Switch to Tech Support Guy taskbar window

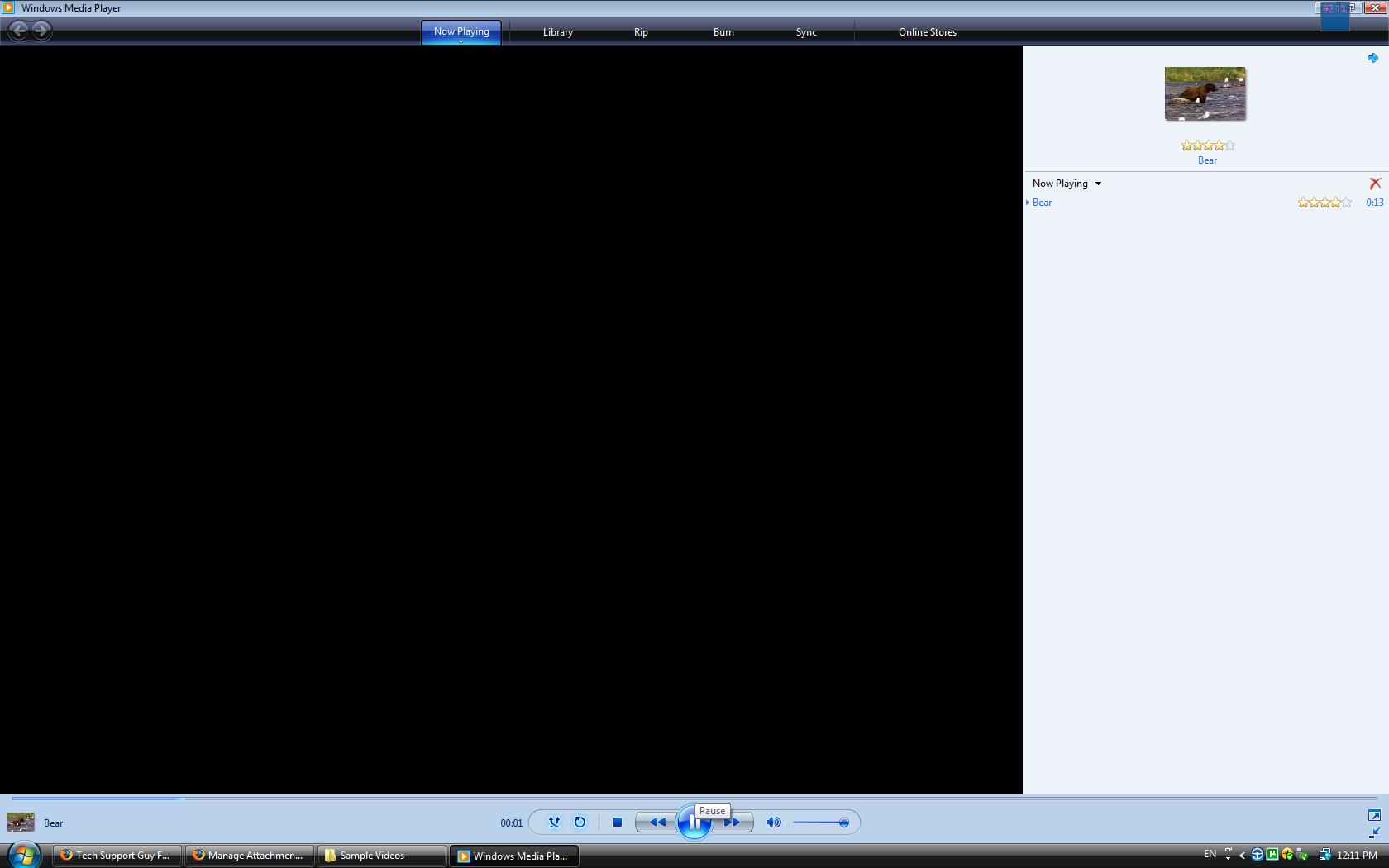[117, 856]
